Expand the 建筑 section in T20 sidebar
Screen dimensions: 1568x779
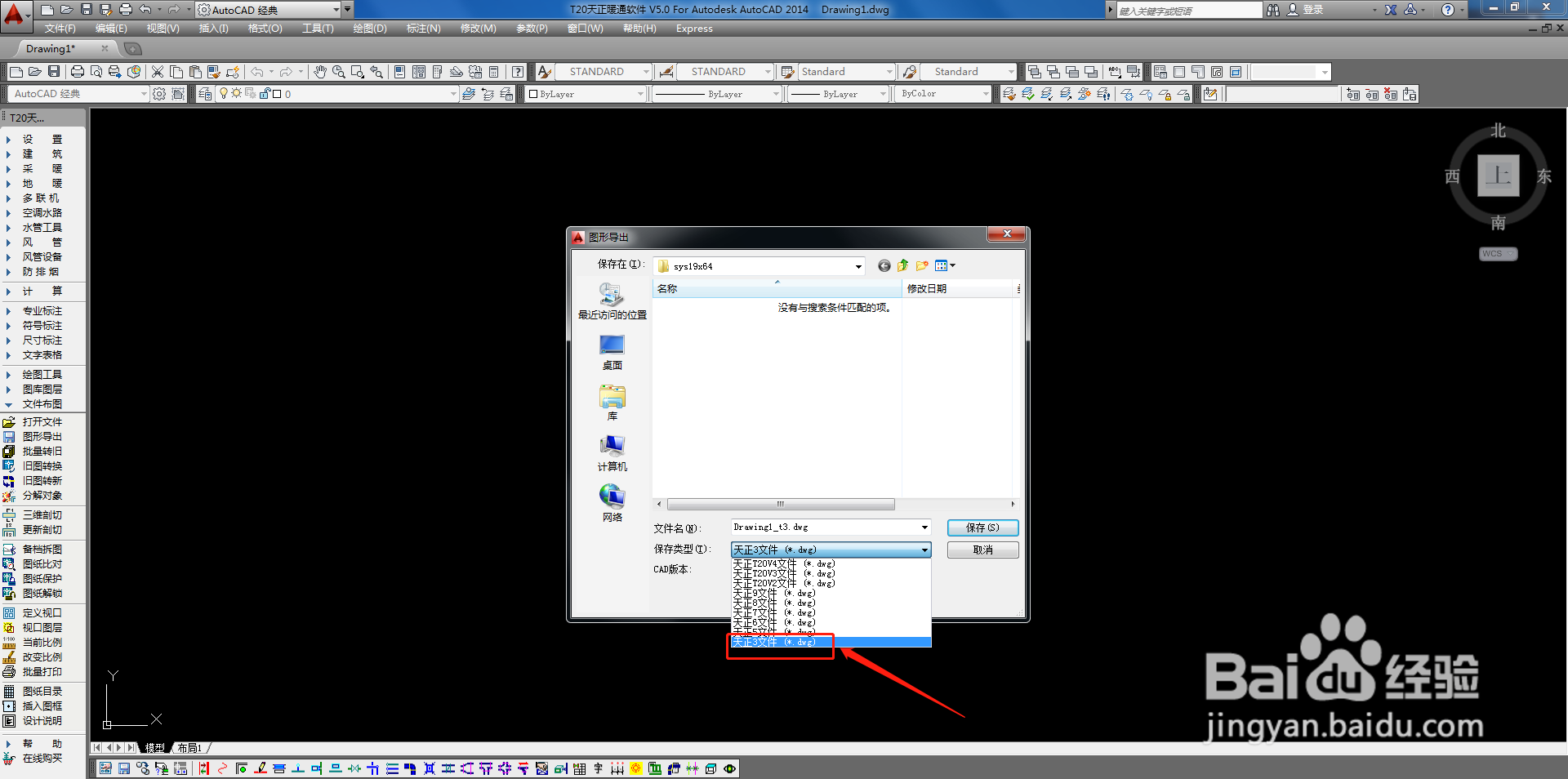pyautogui.click(x=8, y=154)
